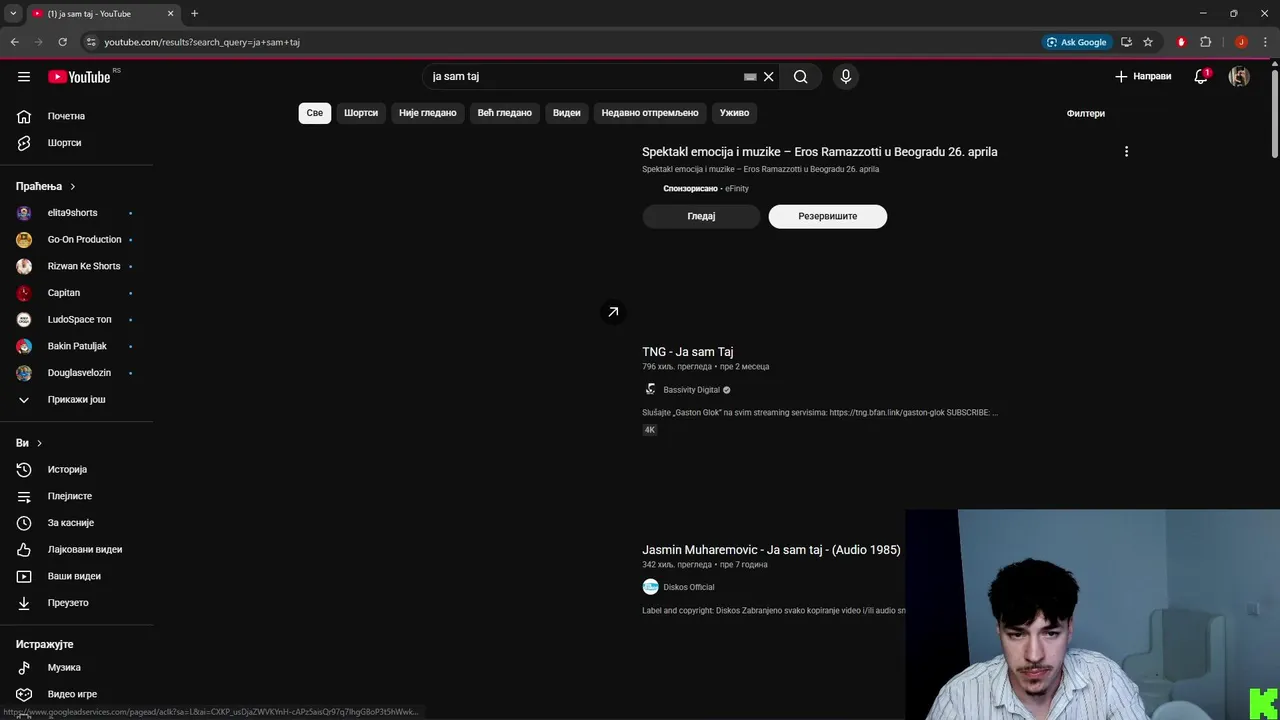
Task: Select the Уживо filter chip
Action: coord(734,113)
